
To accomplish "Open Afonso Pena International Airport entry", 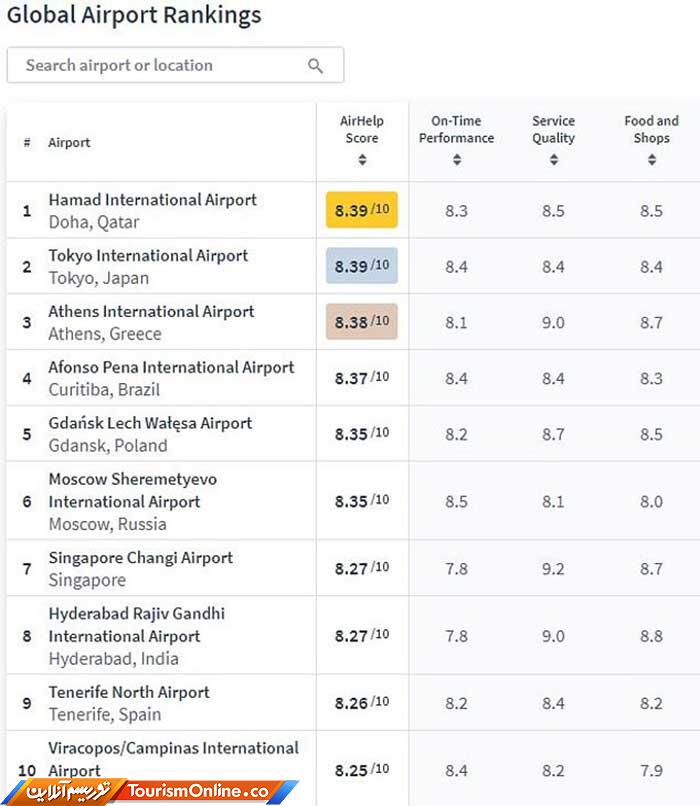I will tap(171, 368).
